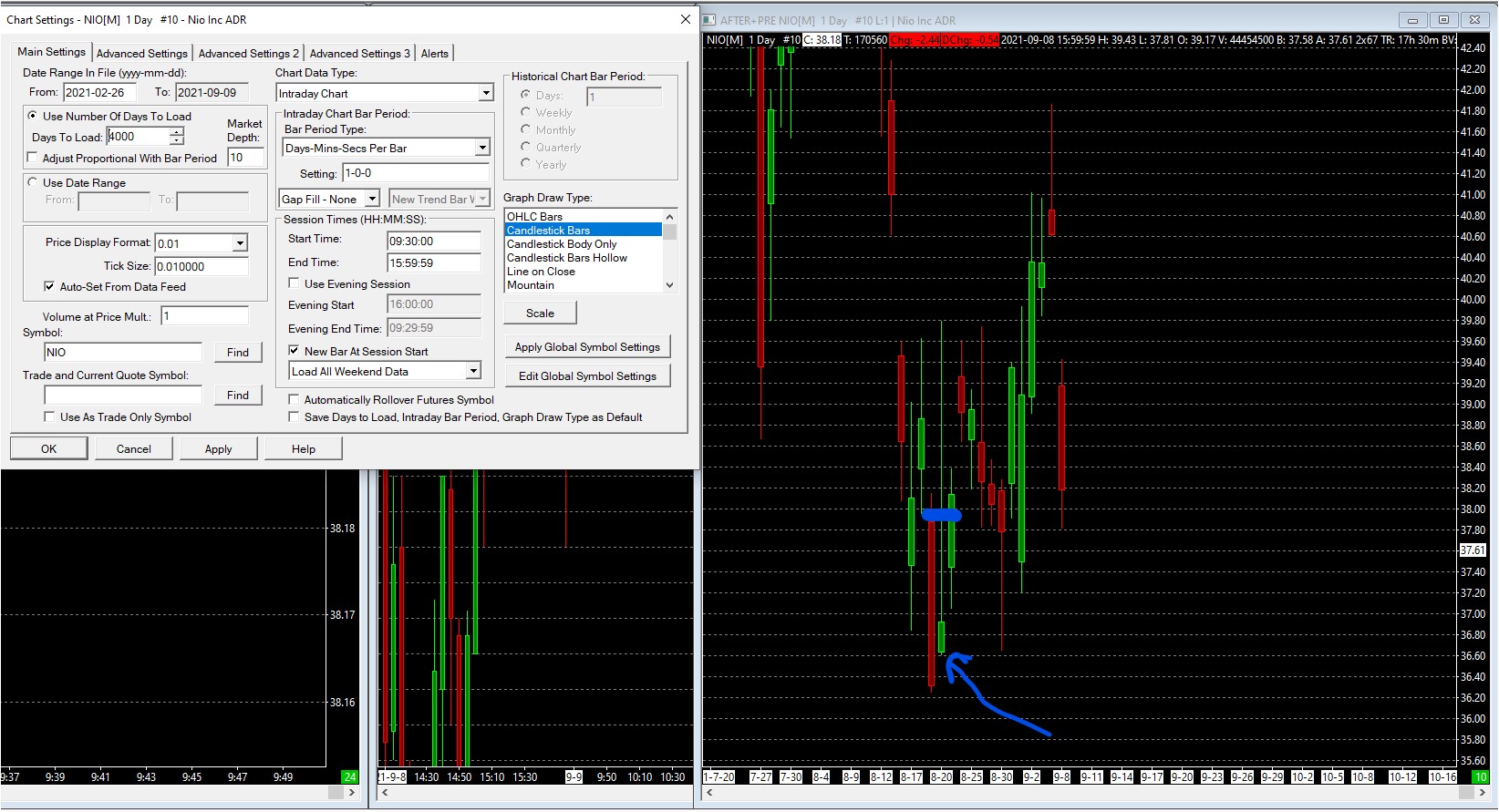Click the Cancel button
The width and height of the screenshot is (1499, 812).
134,448
